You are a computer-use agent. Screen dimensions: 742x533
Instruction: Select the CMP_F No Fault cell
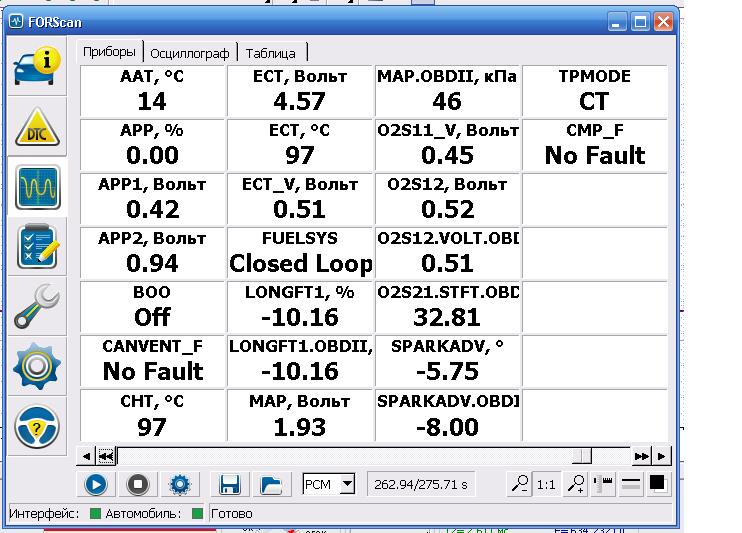click(595, 144)
